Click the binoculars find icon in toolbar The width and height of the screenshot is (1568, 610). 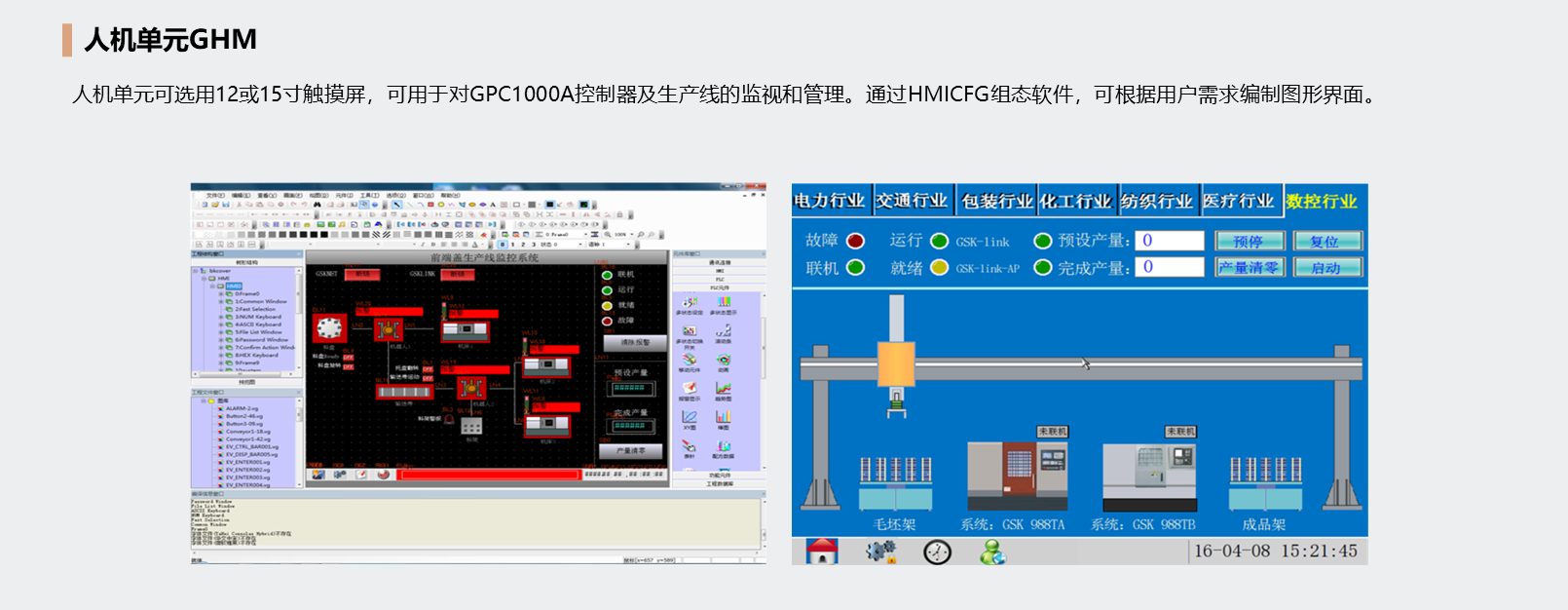pos(317,205)
